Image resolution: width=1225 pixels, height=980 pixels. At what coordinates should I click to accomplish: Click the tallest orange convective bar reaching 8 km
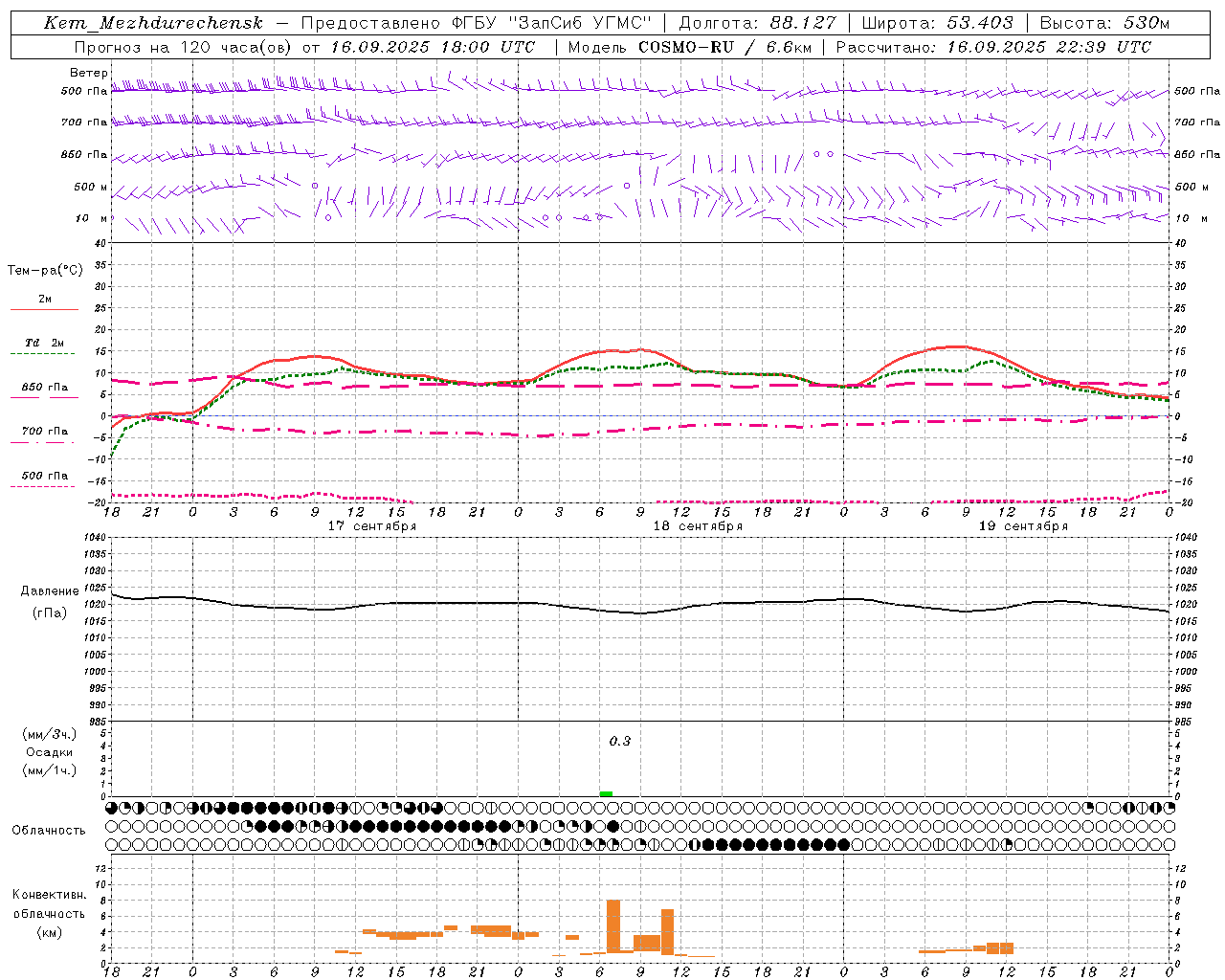pos(613,925)
